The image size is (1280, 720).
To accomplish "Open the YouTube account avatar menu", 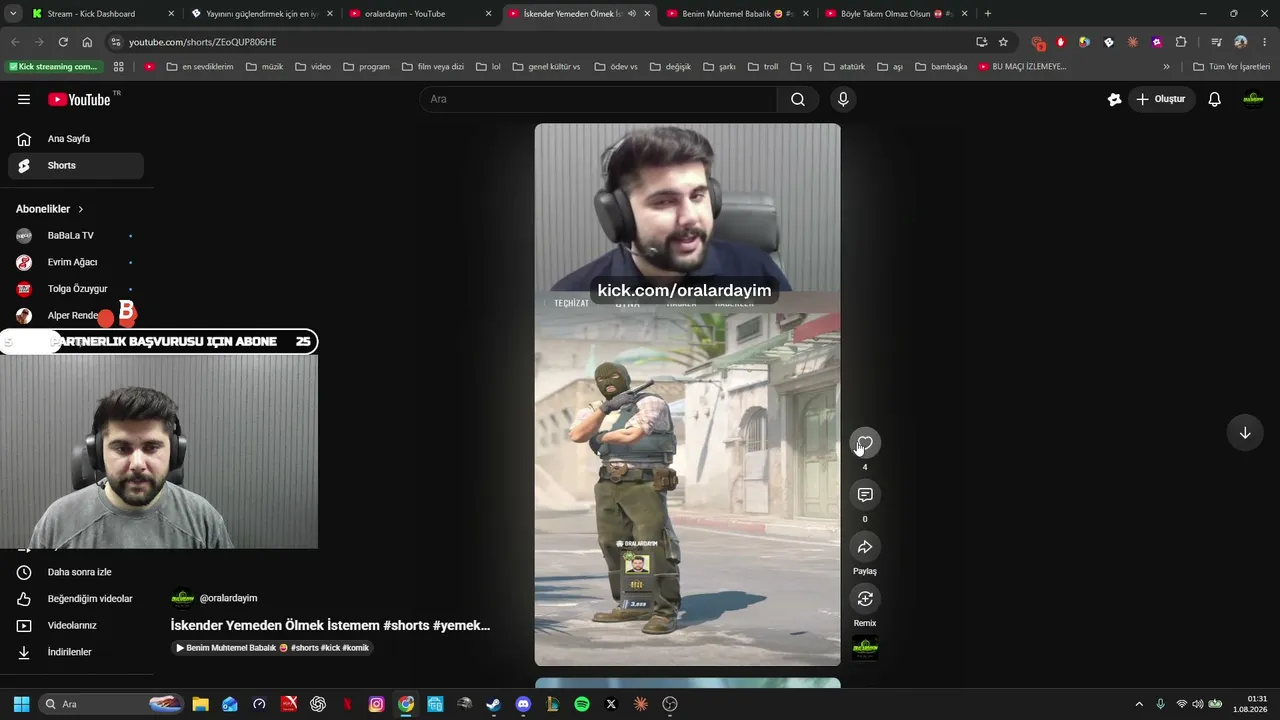I will [x=1253, y=99].
